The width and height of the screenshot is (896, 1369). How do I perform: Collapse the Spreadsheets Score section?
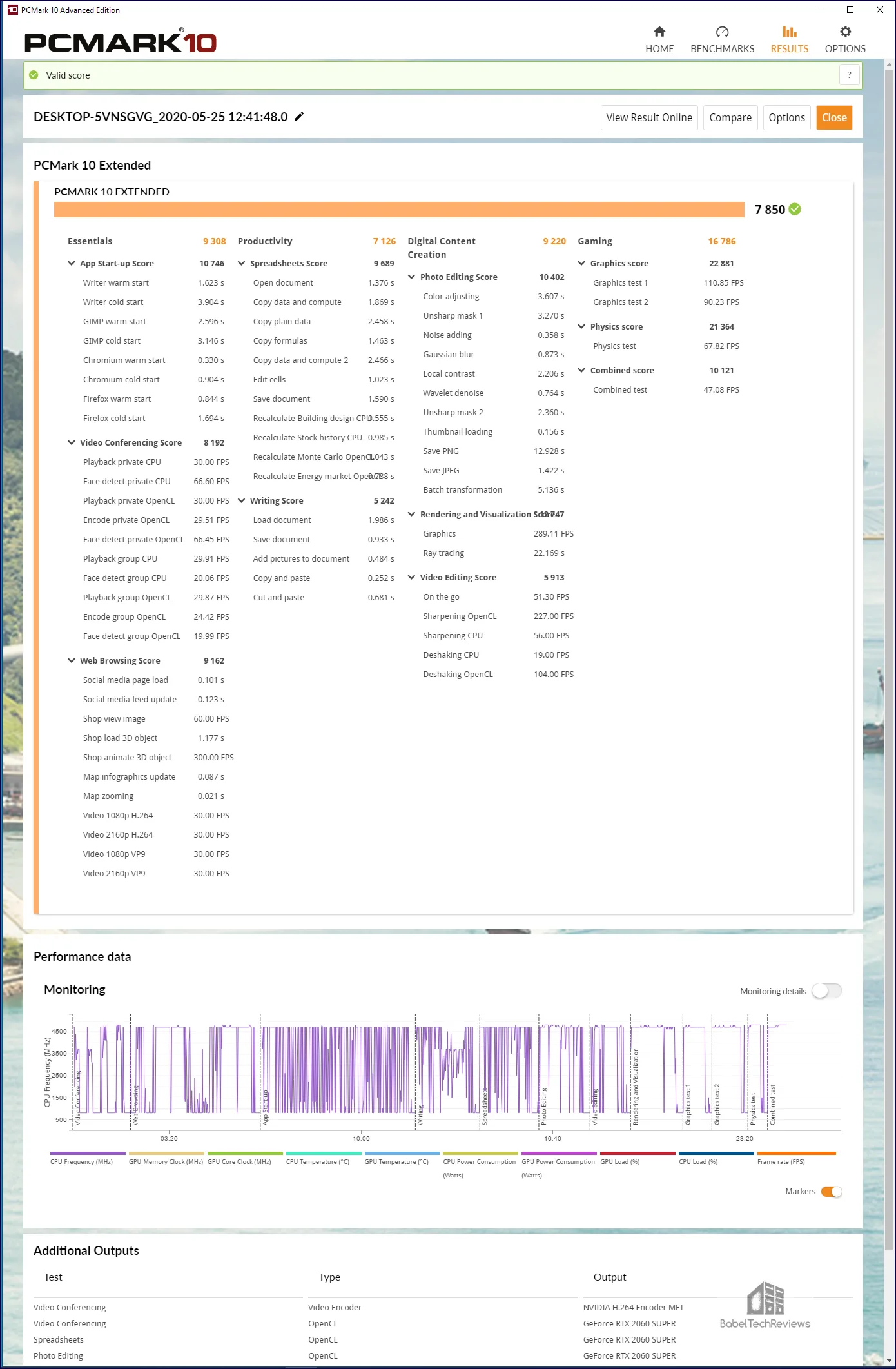coord(242,263)
